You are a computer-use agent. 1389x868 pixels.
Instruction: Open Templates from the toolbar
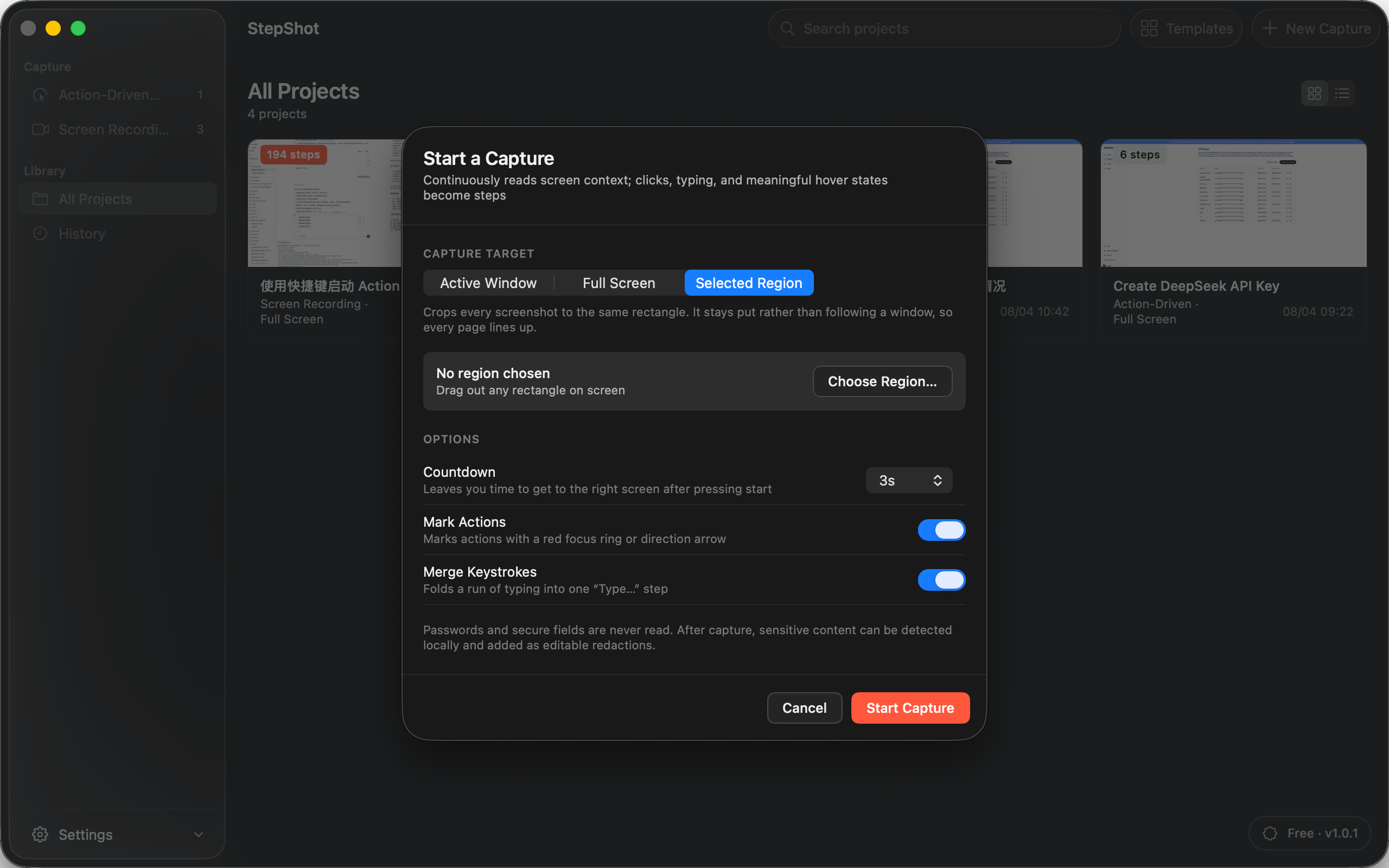(x=1187, y=29)
